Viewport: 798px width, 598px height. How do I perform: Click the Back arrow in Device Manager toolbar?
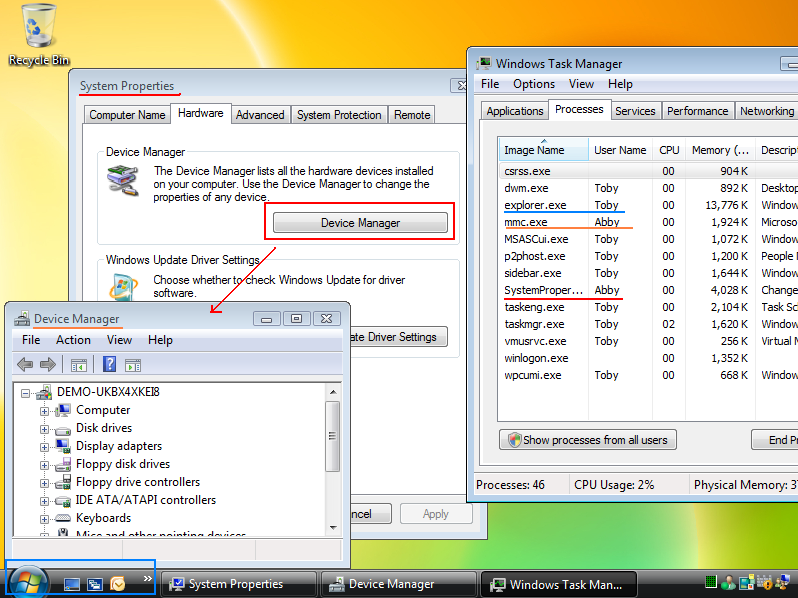pos(25,364)
